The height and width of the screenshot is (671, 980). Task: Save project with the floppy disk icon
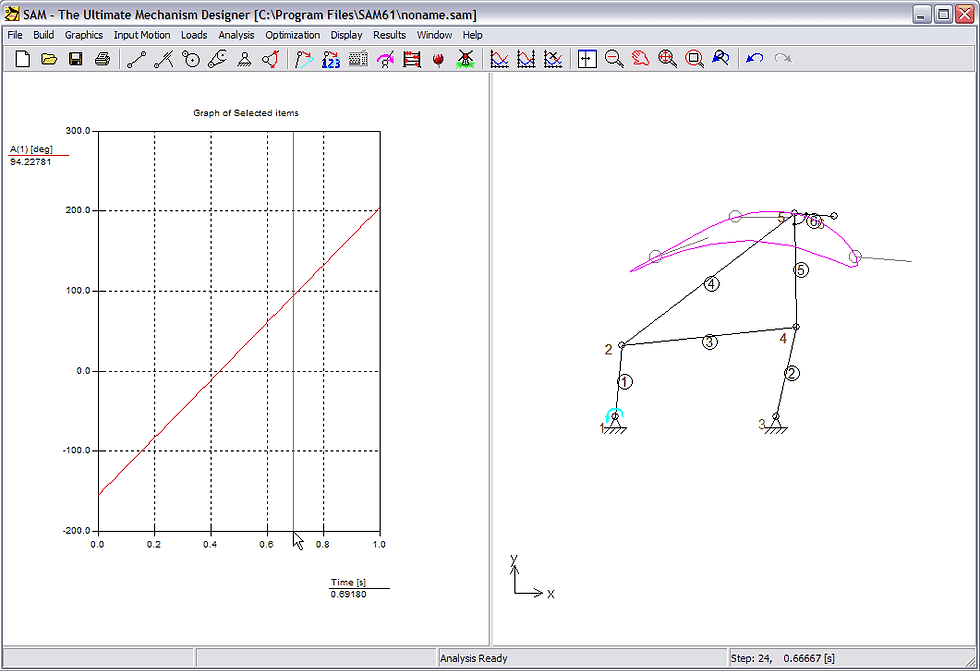[x=76, y=59]
